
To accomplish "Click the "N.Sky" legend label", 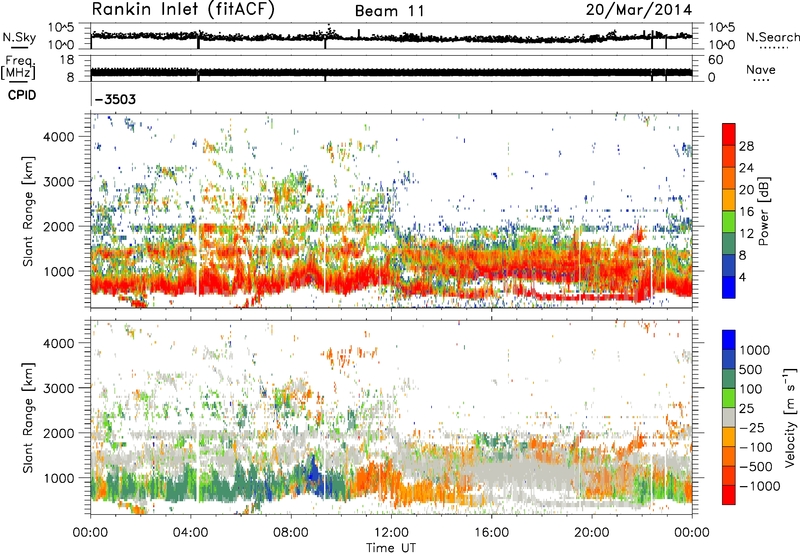I will point(19,37).
